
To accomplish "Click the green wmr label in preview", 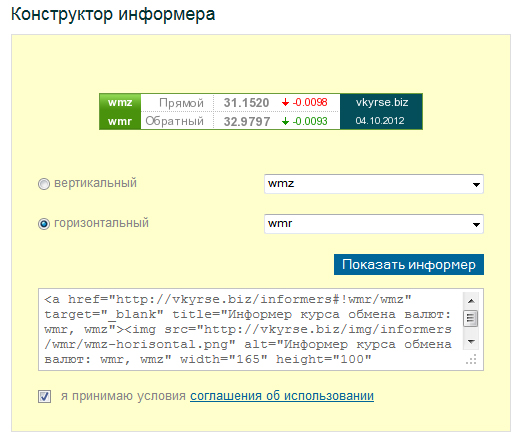I will coord(120,121).
